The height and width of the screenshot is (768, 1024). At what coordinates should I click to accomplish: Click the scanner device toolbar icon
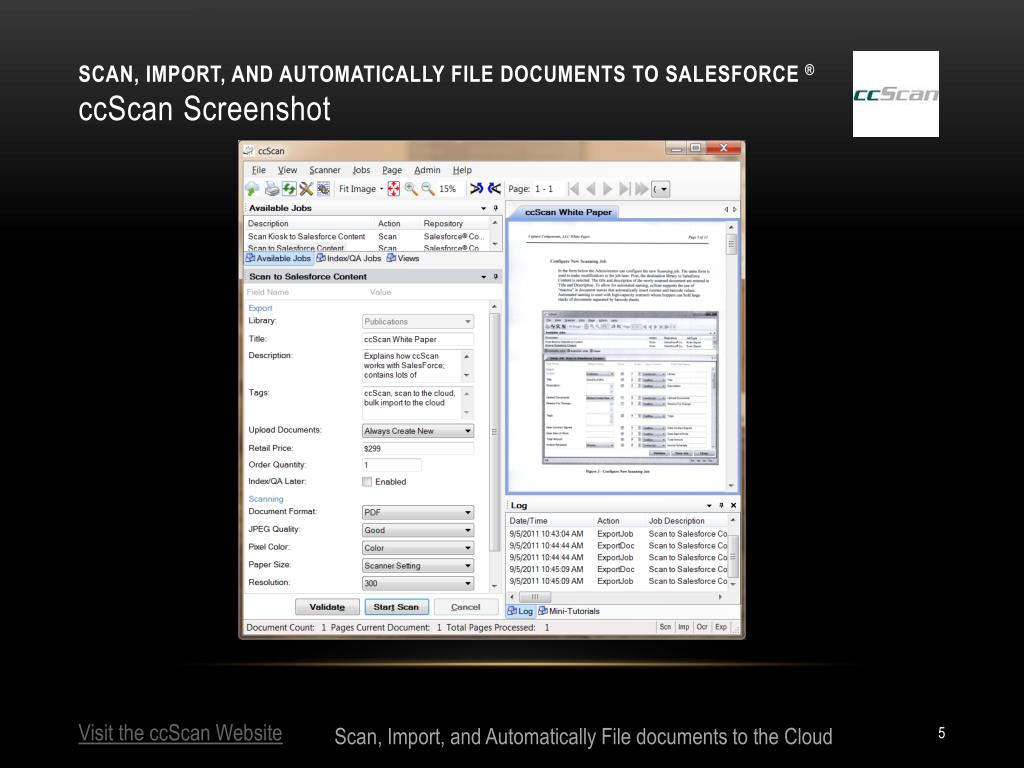click(272, 189)
